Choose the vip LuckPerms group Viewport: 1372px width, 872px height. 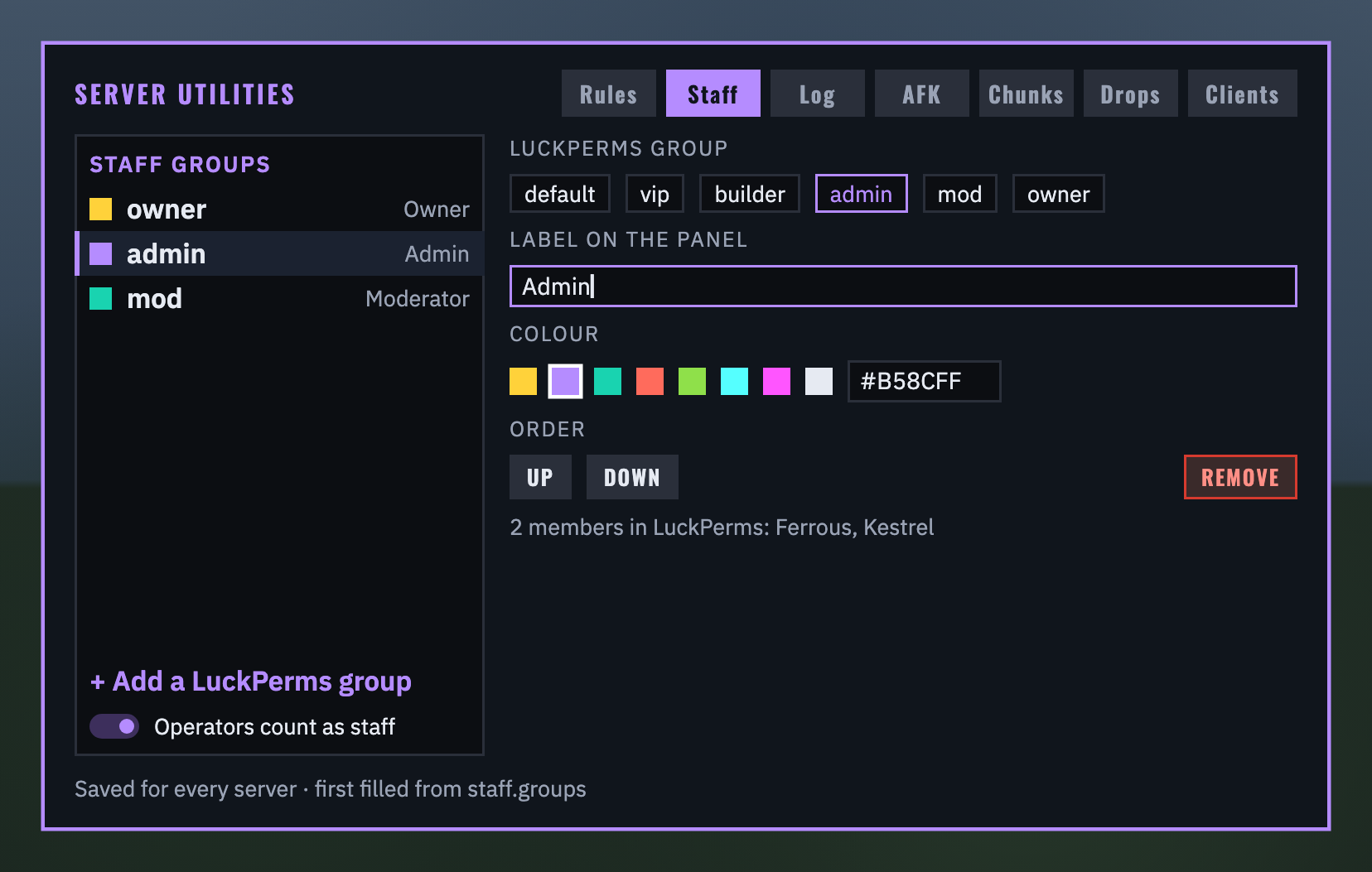[655, 194]
